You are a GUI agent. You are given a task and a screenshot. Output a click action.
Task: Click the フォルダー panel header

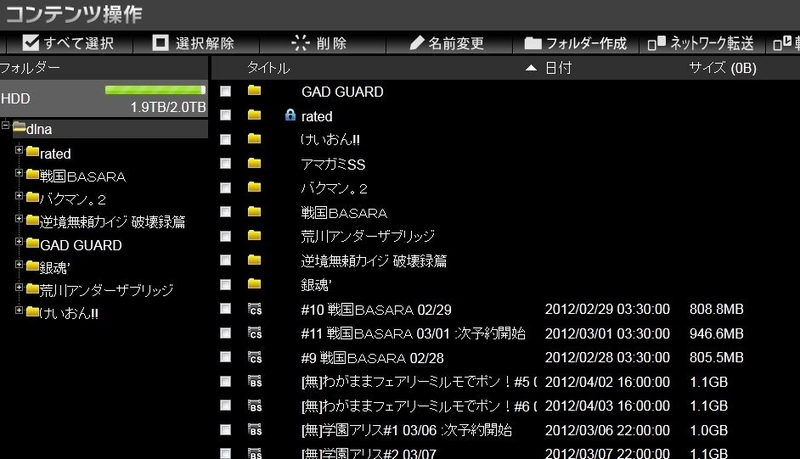pyautogui.click(x=104, y=67)
